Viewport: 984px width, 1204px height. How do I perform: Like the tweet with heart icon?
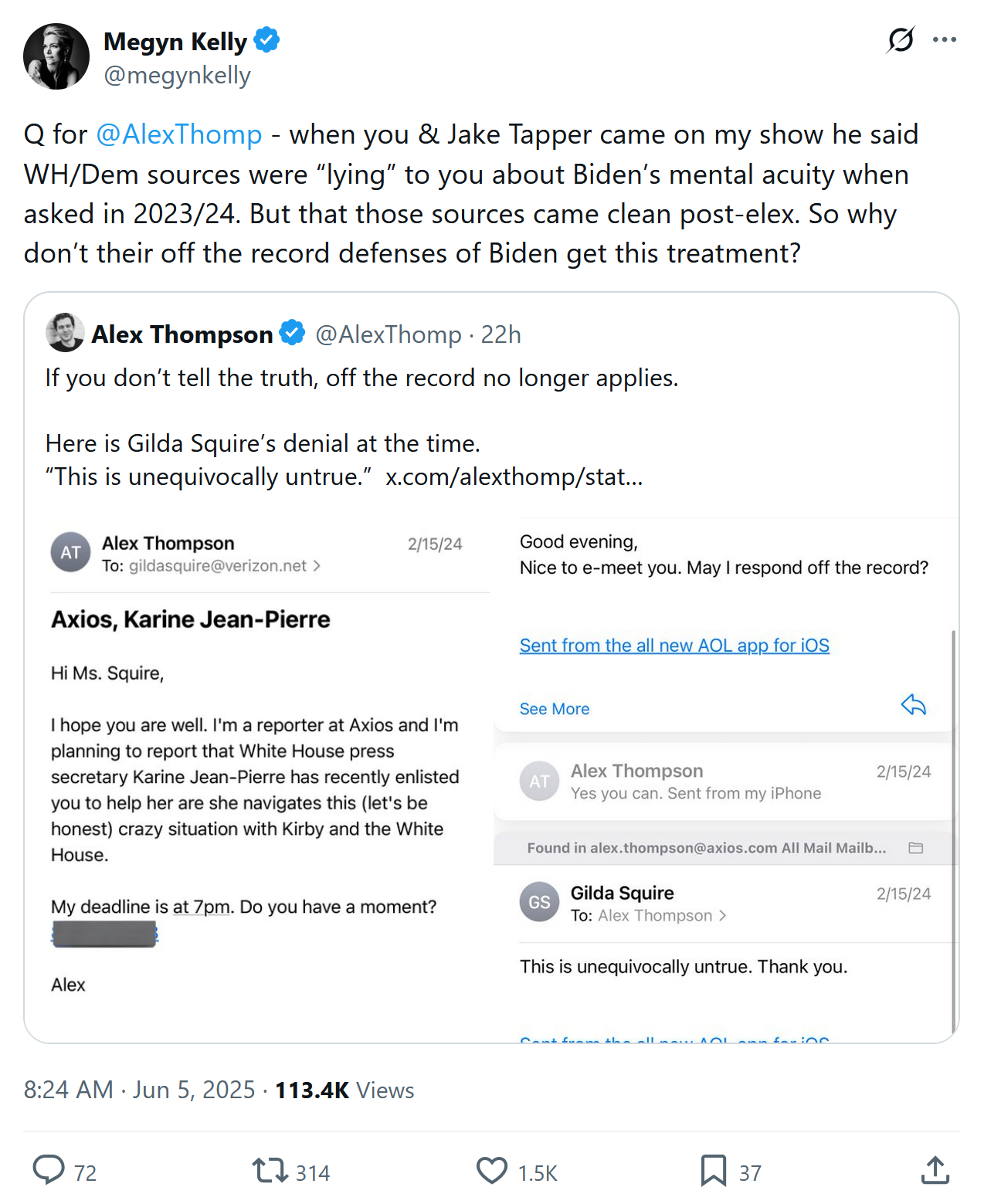[492, 1171]
